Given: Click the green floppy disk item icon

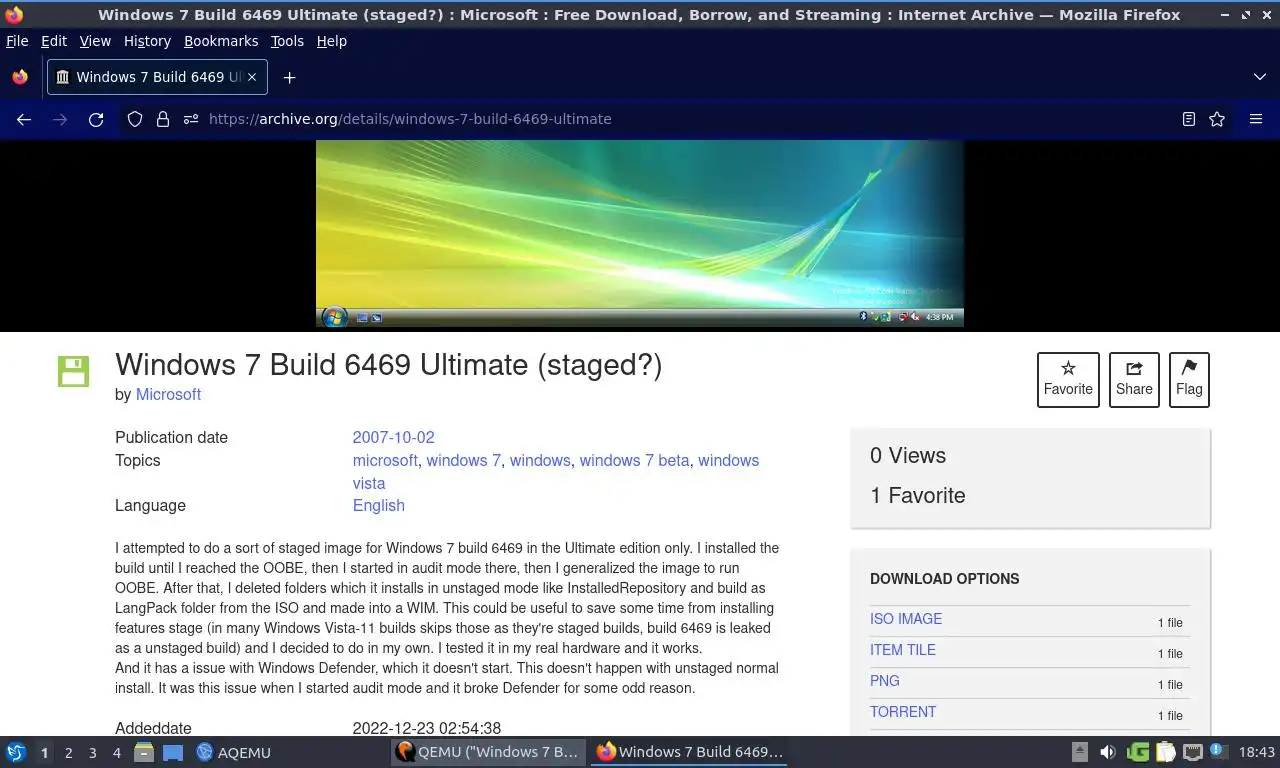Looking at the screenshot, I should 73,371.
